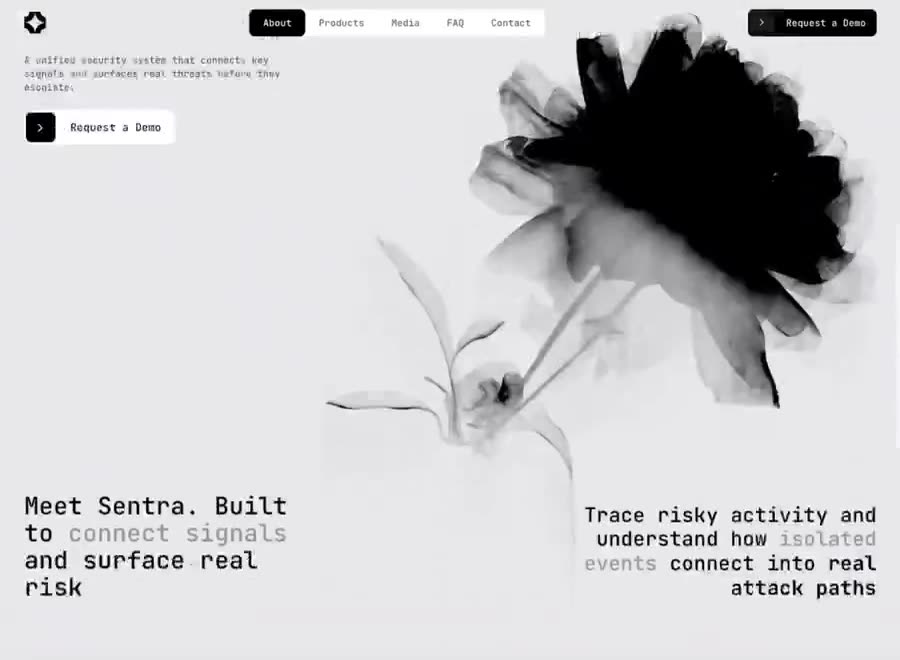Viewport: 900px width, 660px height.
Task: Click Request a Demo below the tagline
Action: (x=100, y=127)
